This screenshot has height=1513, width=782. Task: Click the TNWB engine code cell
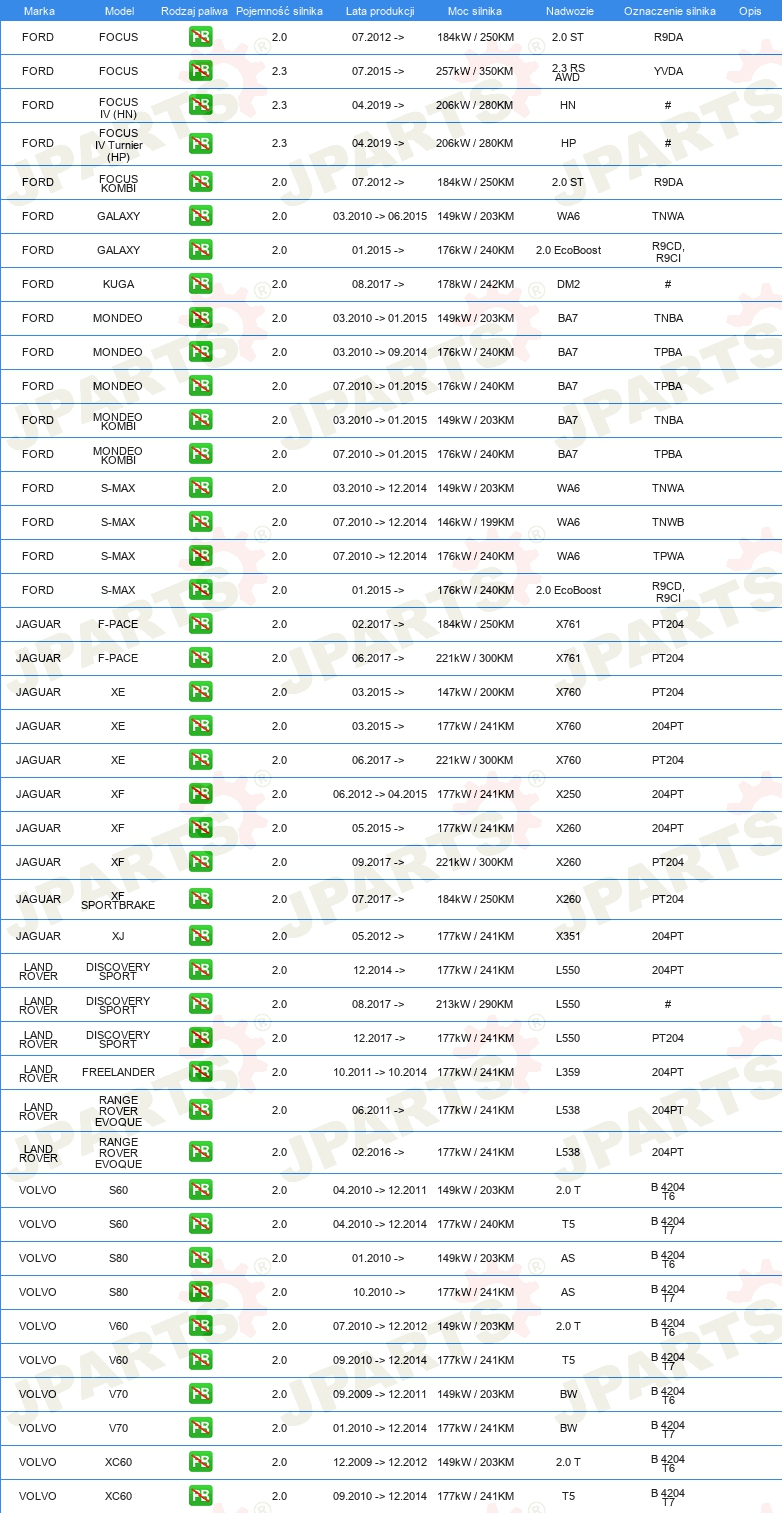668,522
